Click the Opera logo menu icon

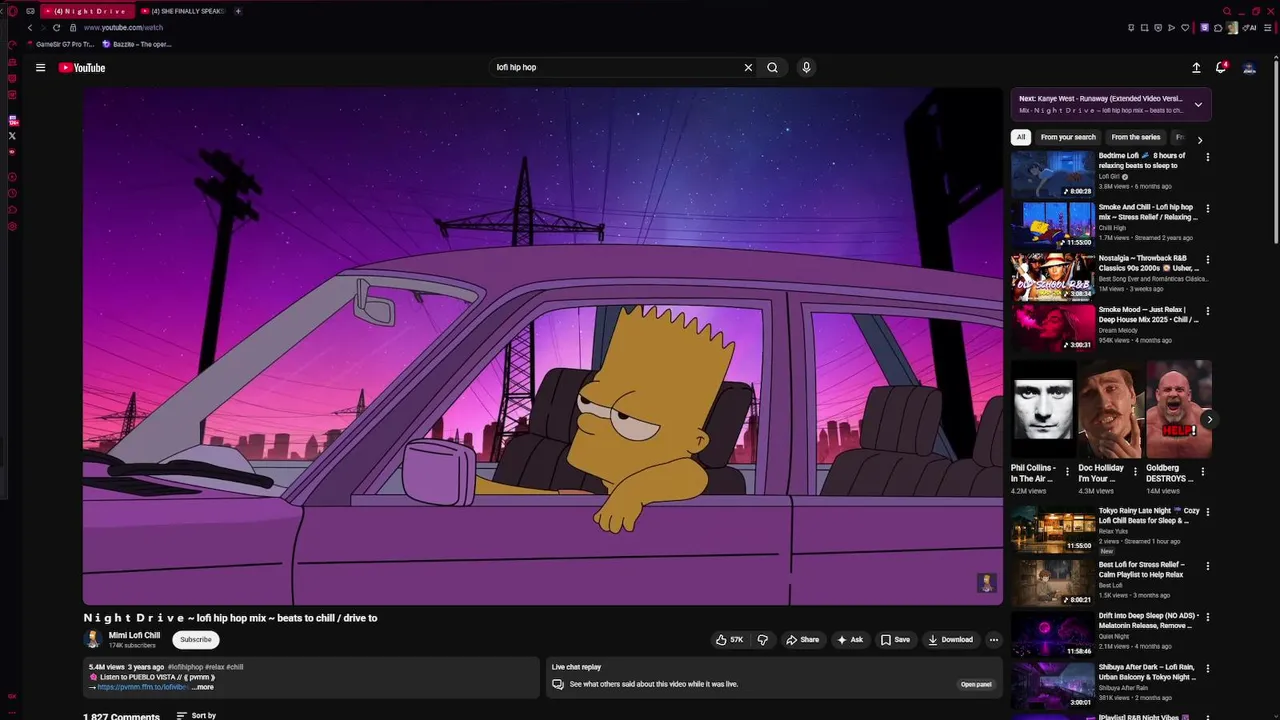point(12,11)
